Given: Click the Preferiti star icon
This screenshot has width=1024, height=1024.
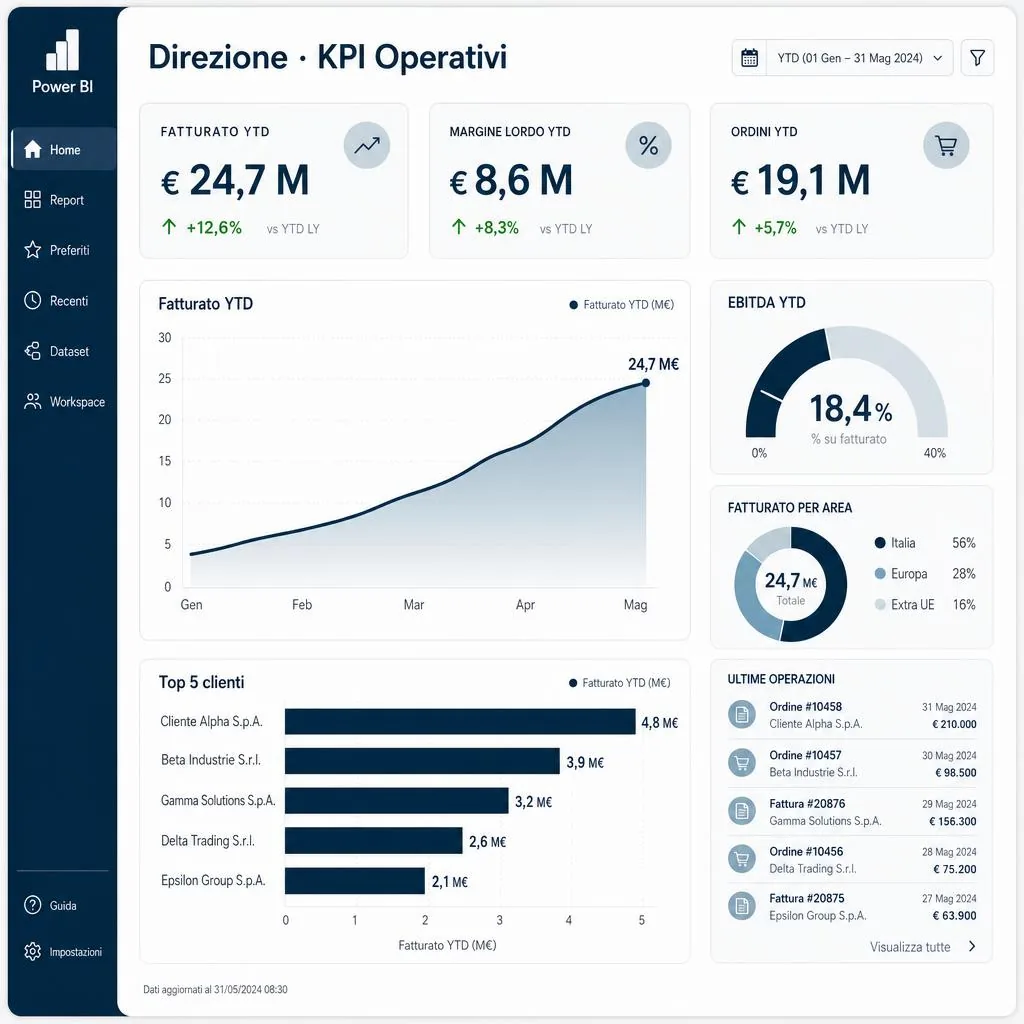Looking at the screenshot, I should click(33, 249).
